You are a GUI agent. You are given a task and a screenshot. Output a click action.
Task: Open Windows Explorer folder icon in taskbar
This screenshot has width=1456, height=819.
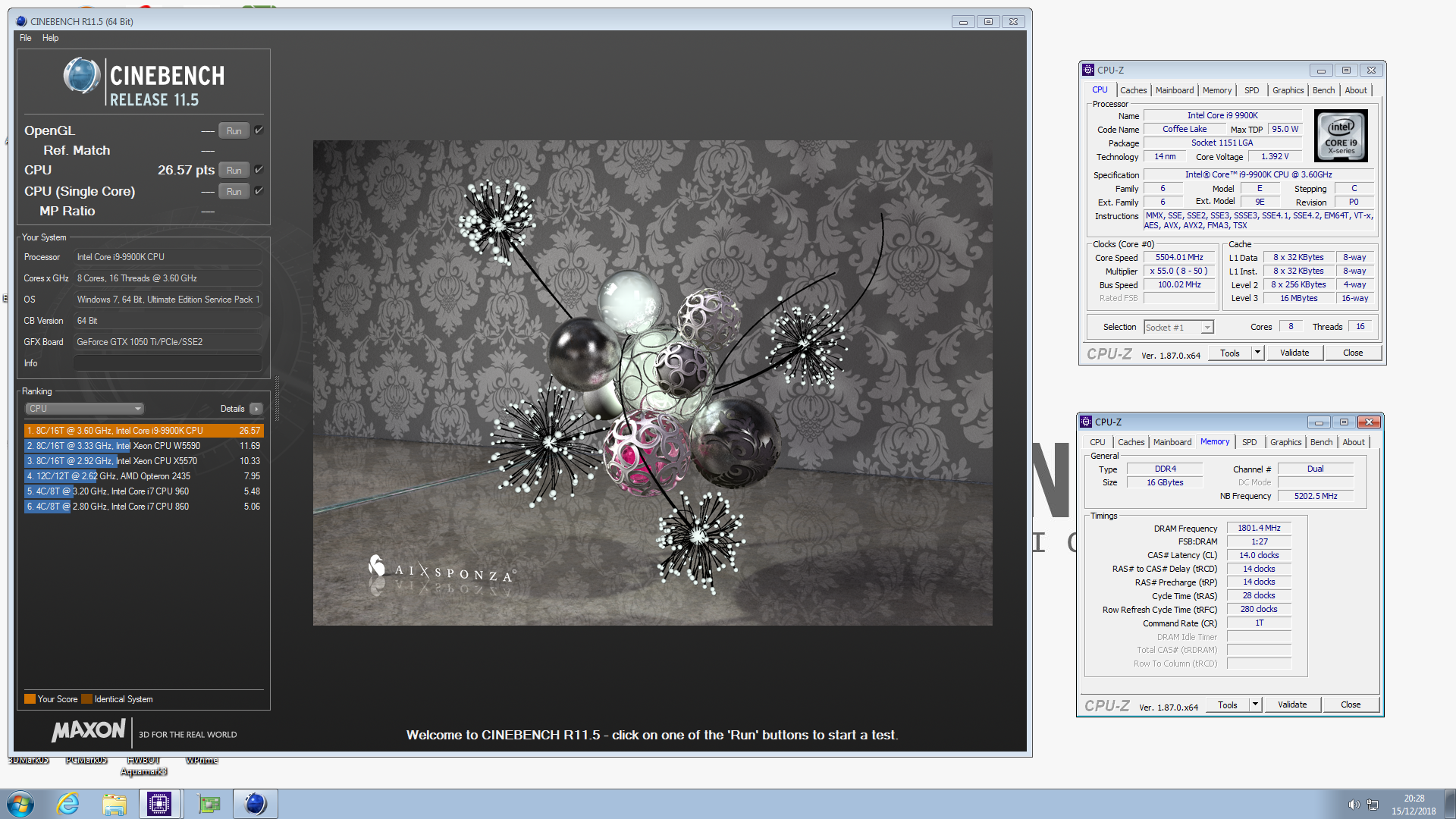click(x=115, y=804)
